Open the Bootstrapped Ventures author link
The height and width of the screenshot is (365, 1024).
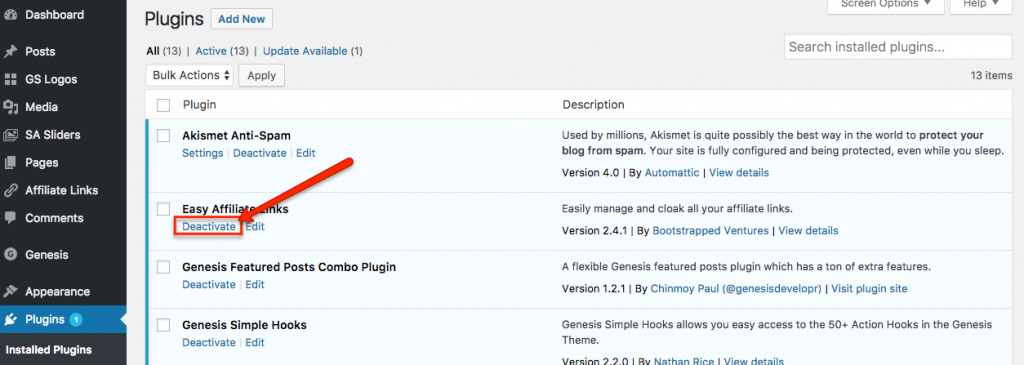pos(711,230)
